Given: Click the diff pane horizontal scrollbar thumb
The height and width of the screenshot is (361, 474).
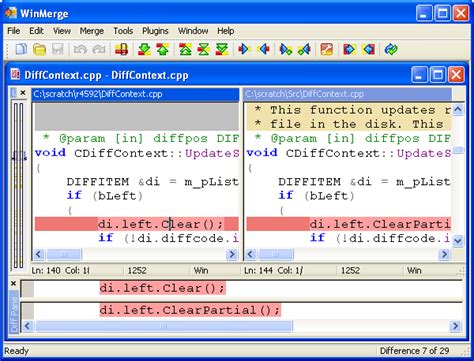Looking at the screenshot, I should pos(164,326).
